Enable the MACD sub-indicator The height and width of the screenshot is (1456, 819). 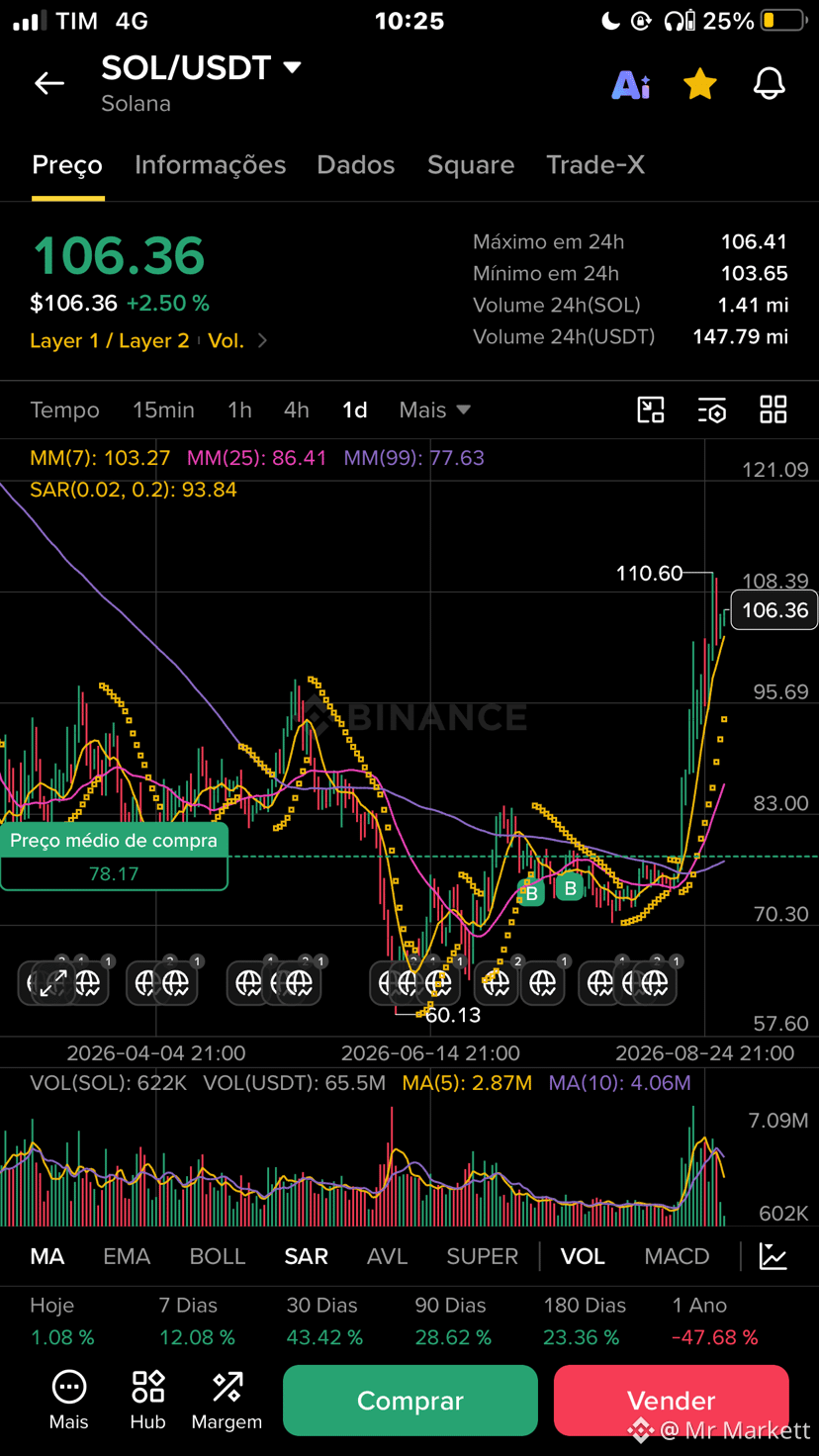[677, 1256]
